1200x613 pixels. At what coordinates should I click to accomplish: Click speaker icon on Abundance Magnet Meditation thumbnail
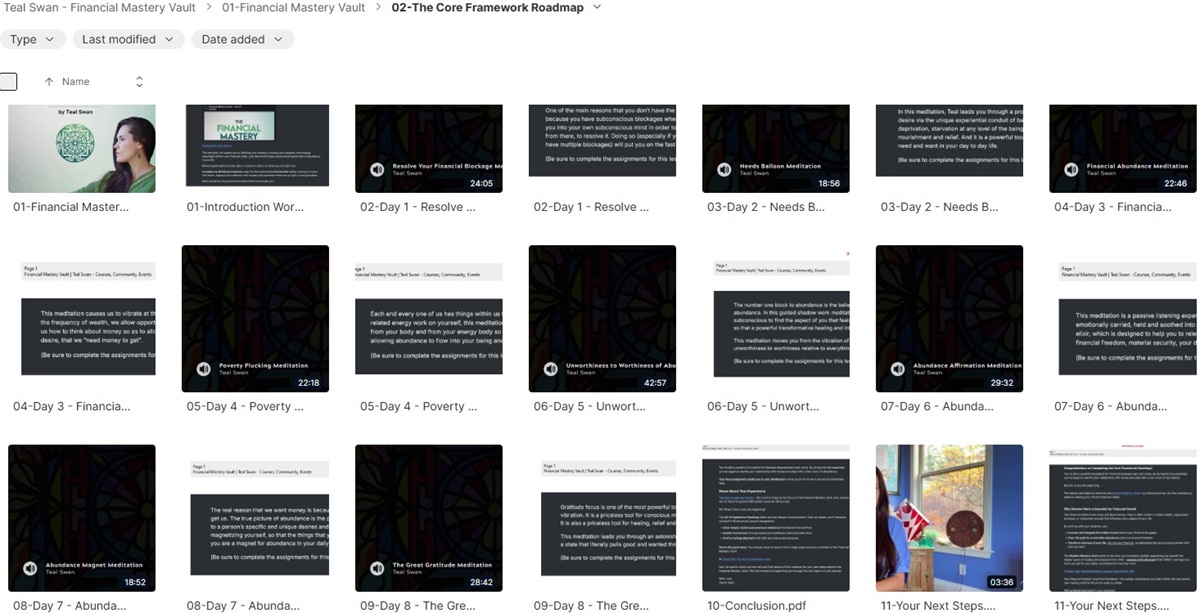pos(30,568)
